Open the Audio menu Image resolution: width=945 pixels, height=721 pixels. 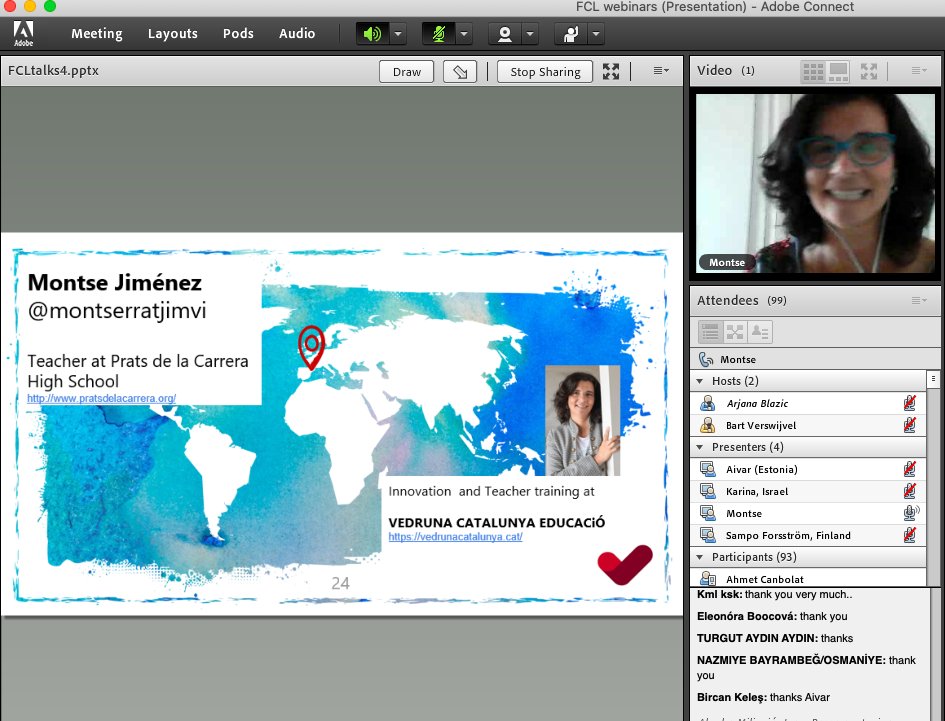297,34
